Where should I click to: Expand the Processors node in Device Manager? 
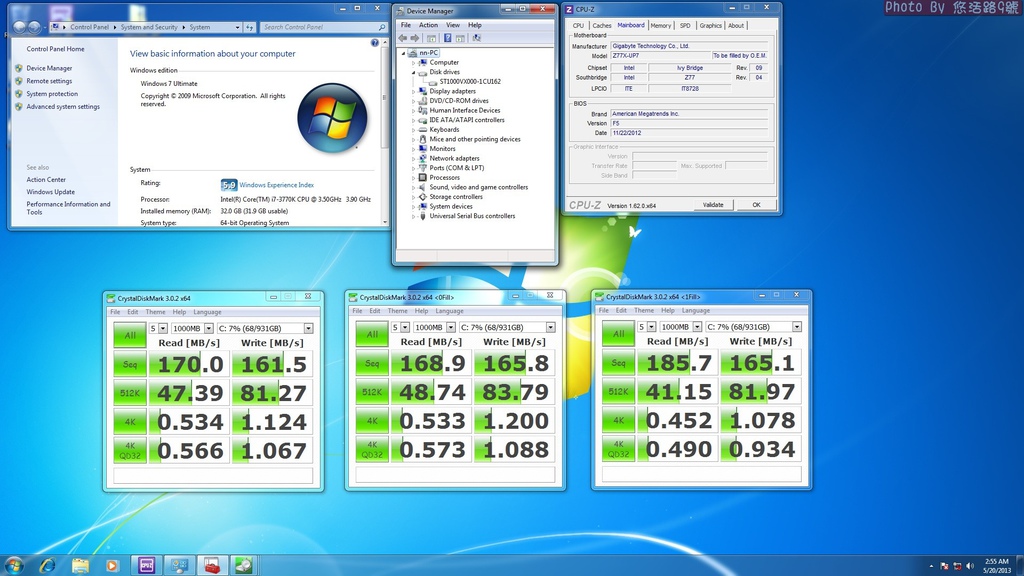click(x=413, y=178)
